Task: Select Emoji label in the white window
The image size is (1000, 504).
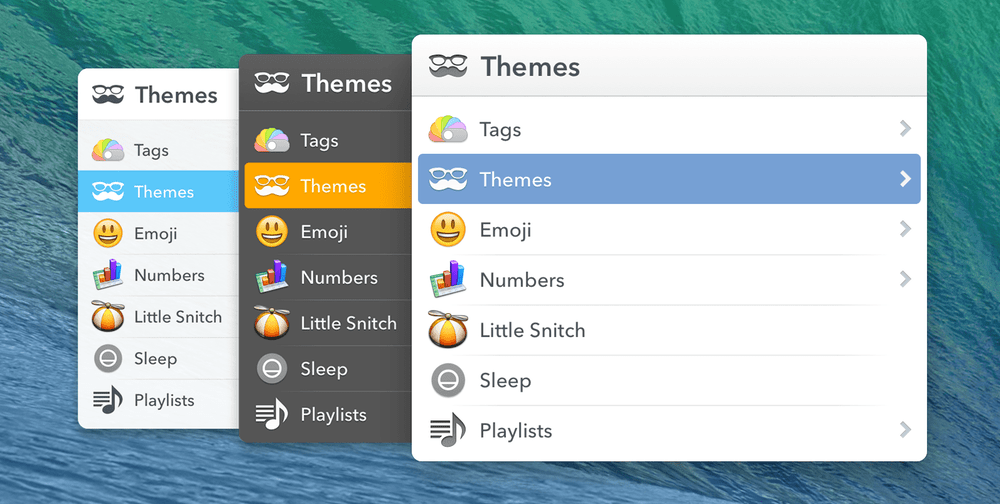Action: [505, 230]
